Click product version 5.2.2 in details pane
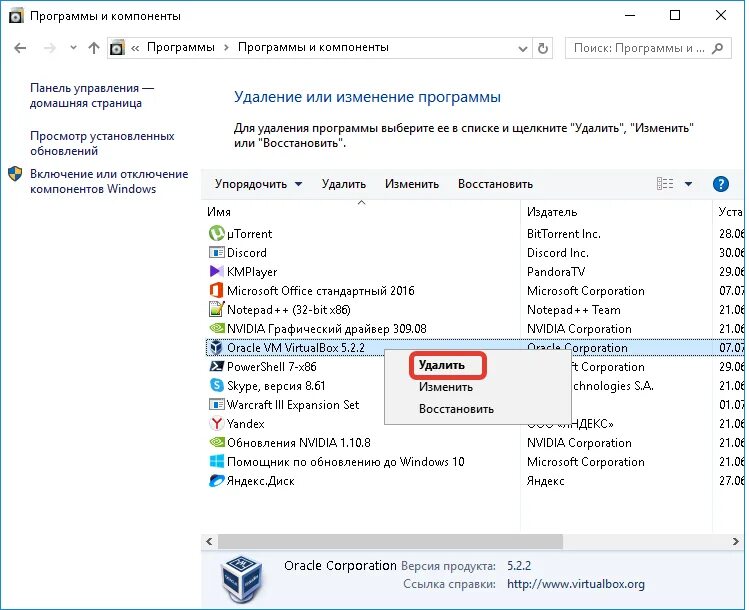The image size is (749, 610). pyautogui.click(x=519, y=566)
